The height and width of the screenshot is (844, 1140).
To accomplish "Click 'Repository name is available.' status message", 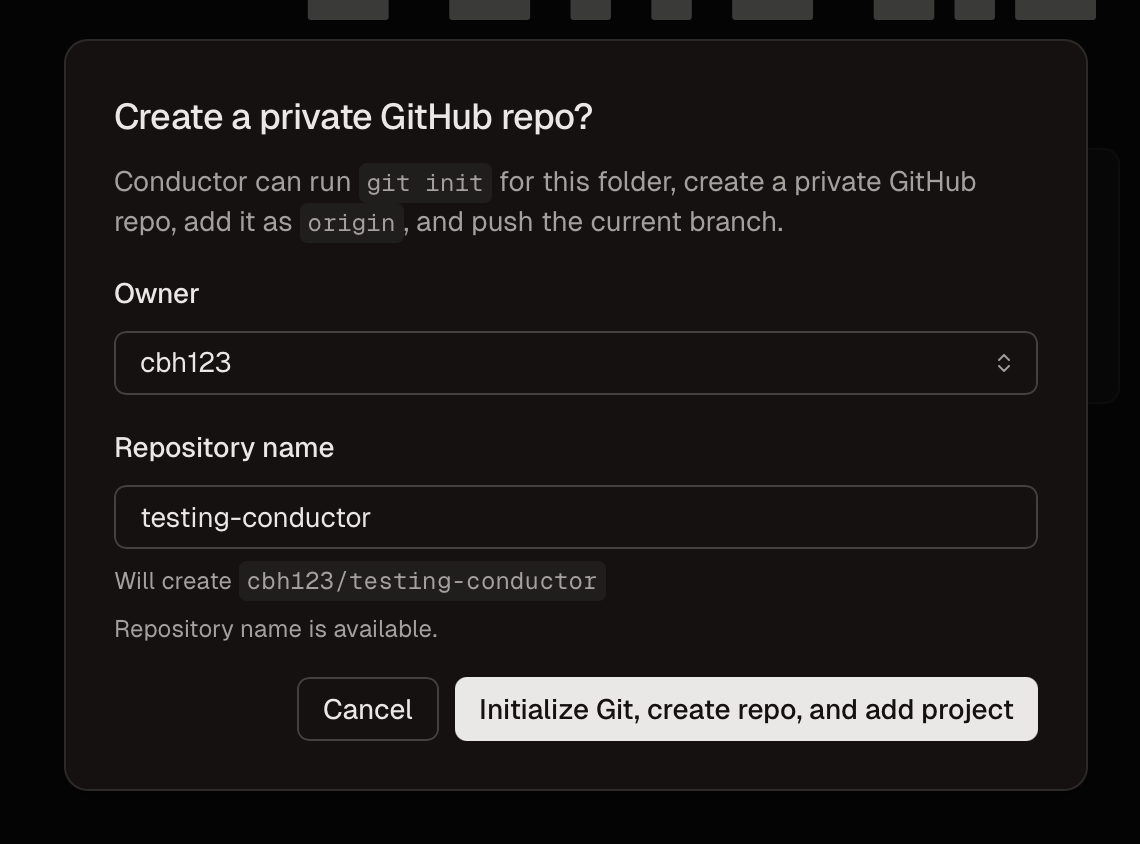I will pyautogui.click(x=276, y=629).
